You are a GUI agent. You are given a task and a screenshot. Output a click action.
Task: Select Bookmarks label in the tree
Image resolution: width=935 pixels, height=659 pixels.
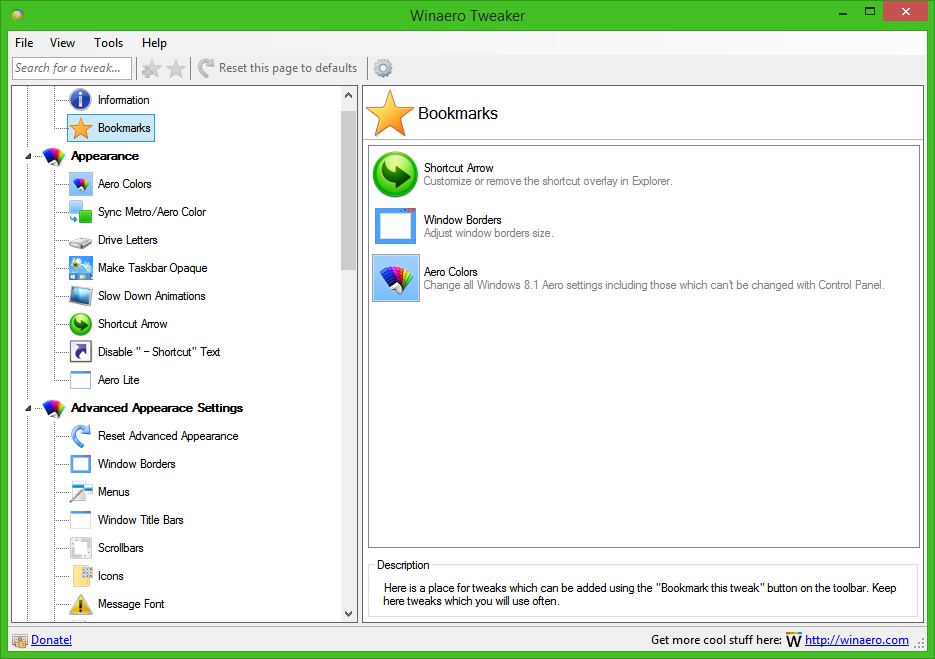coord(124,128)
